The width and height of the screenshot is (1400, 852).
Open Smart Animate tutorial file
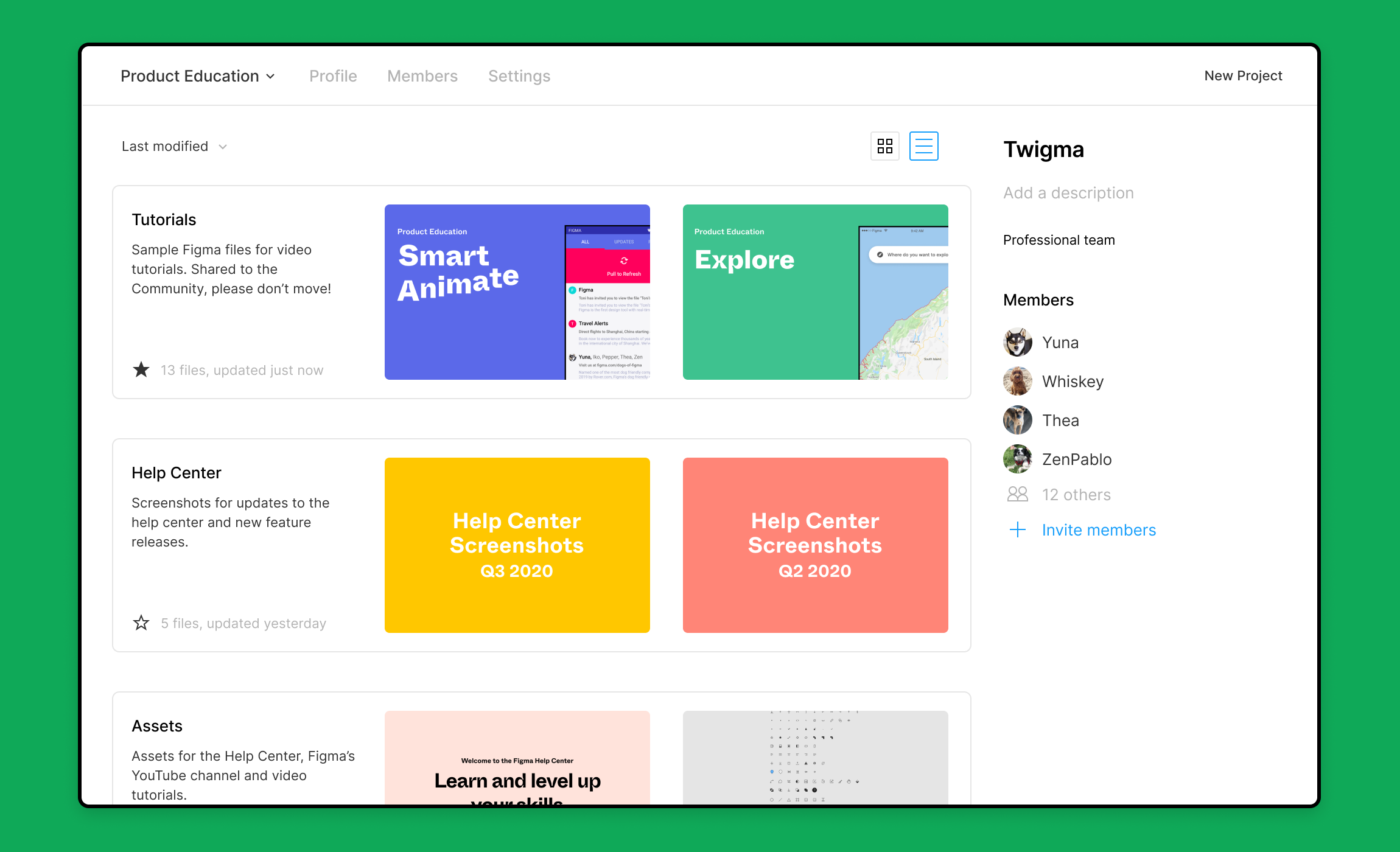[517, 291]
